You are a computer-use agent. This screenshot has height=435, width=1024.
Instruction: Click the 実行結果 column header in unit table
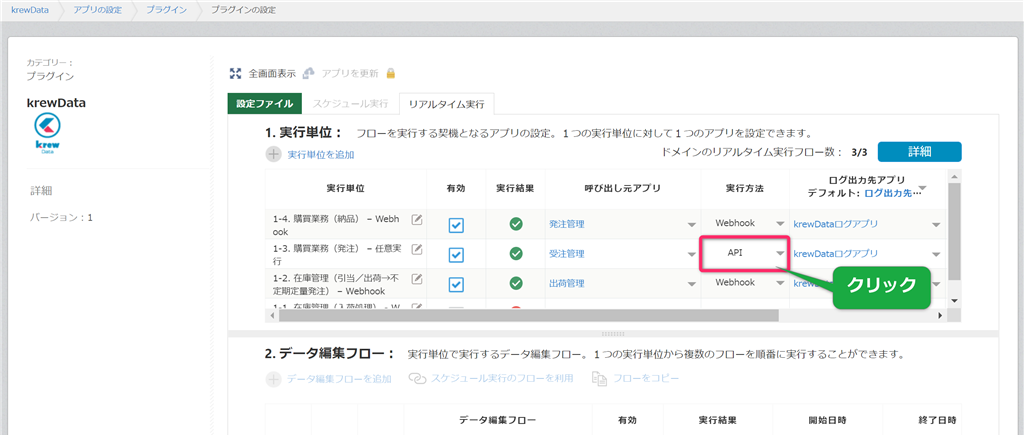[x=515, y=188]
